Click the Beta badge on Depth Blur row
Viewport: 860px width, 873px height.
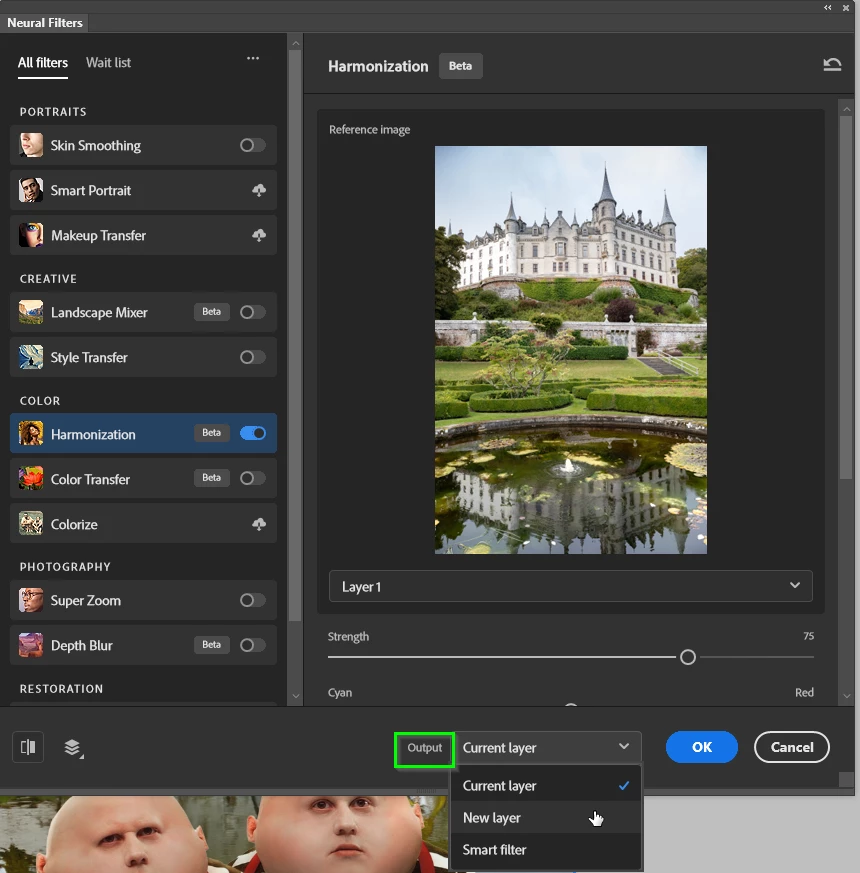(x=212, y=645)
